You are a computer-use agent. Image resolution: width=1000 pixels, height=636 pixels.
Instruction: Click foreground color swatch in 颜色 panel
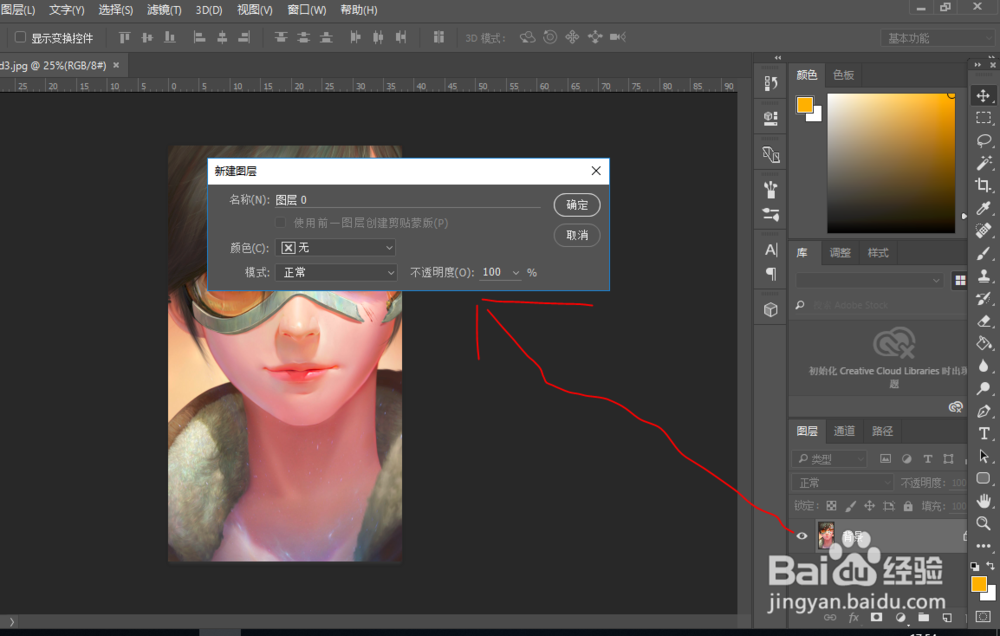coord(805,105)
